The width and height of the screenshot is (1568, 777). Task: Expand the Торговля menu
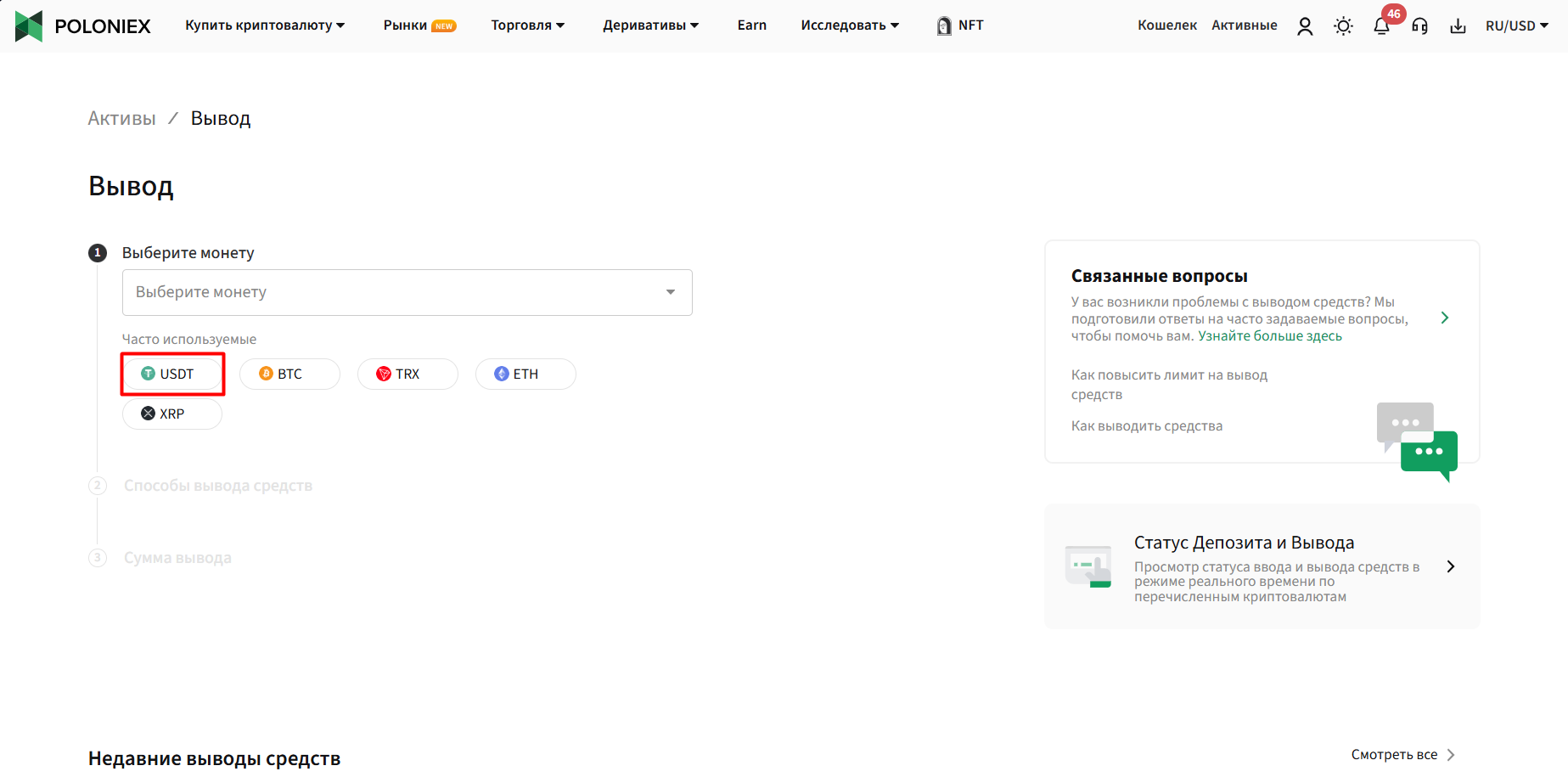527,25
